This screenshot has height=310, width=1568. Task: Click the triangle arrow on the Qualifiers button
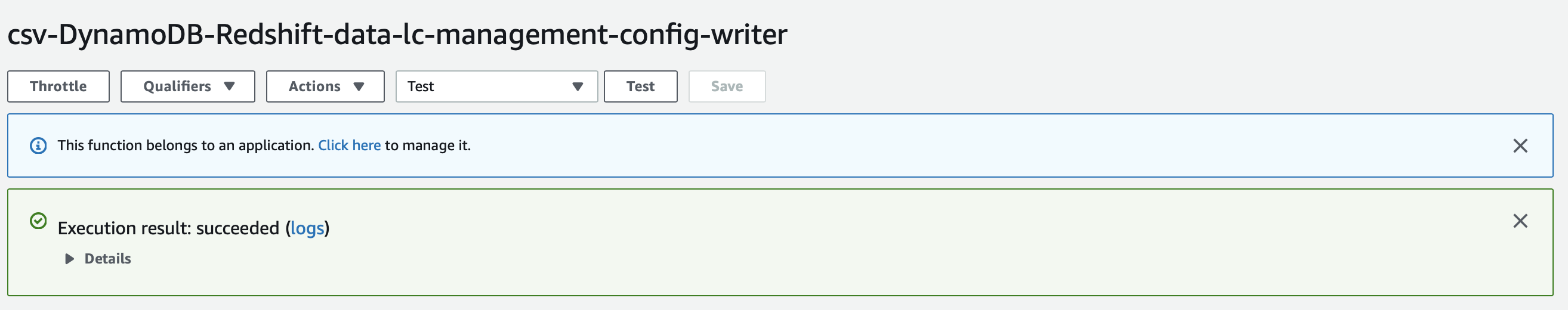[230, 86]
